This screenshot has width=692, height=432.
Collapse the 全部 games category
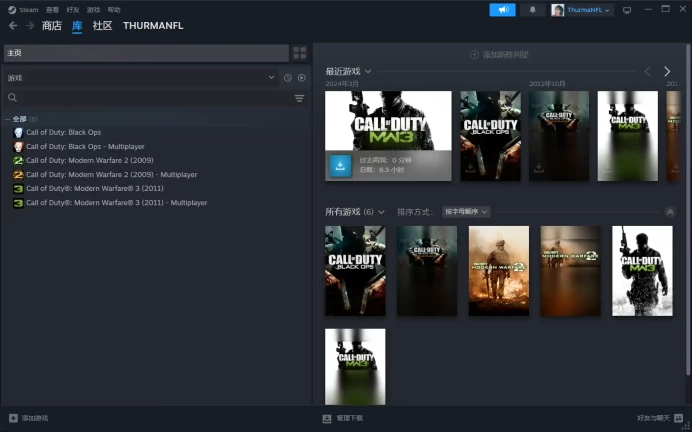[8, 119]
